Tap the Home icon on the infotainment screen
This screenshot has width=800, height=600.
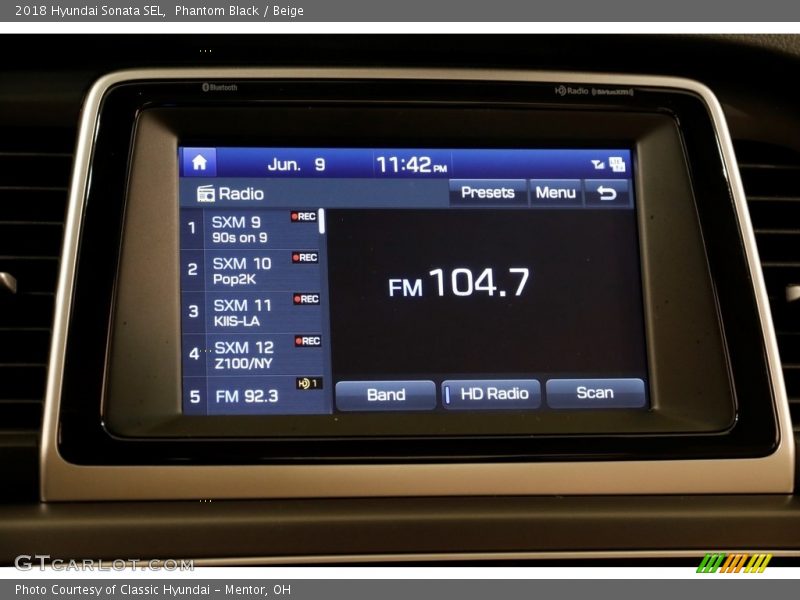(x=199, y=163)
